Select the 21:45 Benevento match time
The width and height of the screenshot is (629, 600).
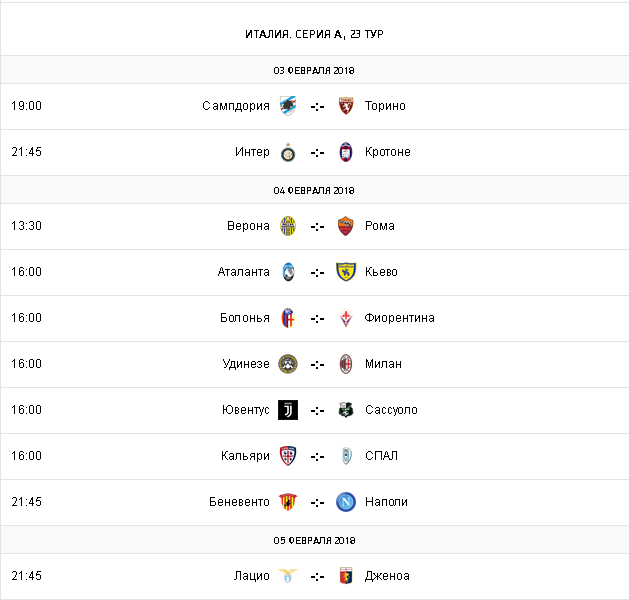point(26,502)
